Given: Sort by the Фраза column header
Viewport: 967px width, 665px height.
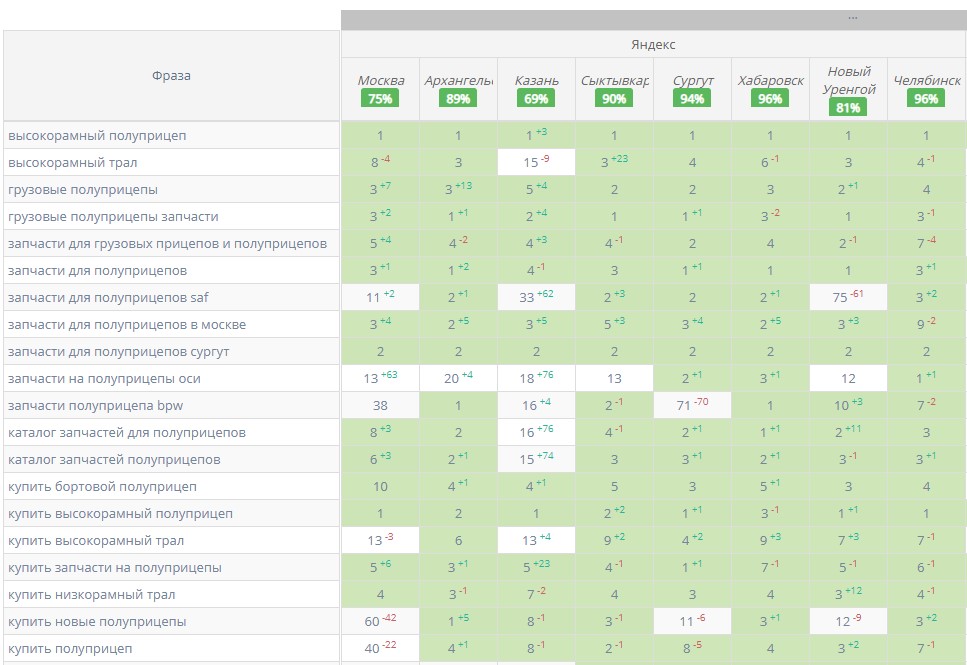Looking at the screenshot, I should pyautogui.click(x=171, y=76).
